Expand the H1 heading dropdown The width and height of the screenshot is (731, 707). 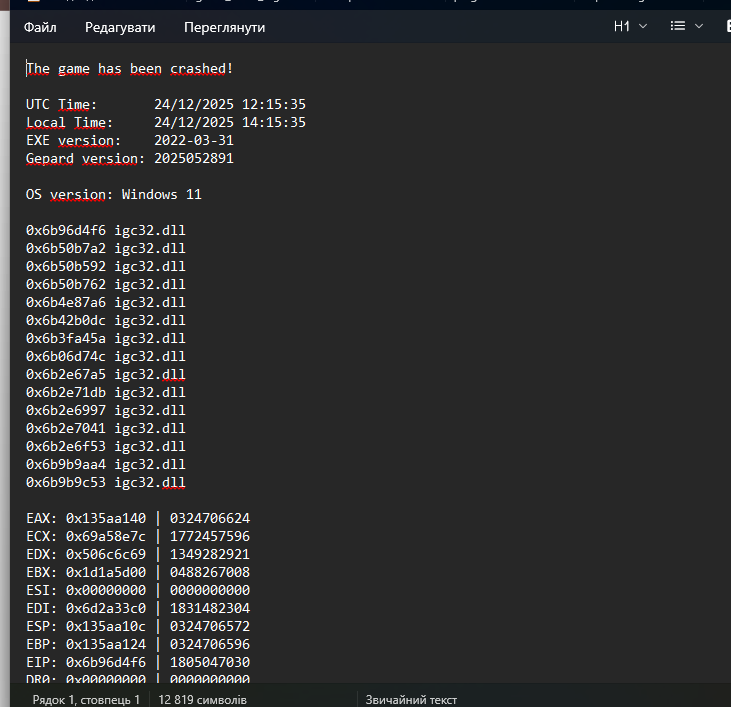point(630,26)
